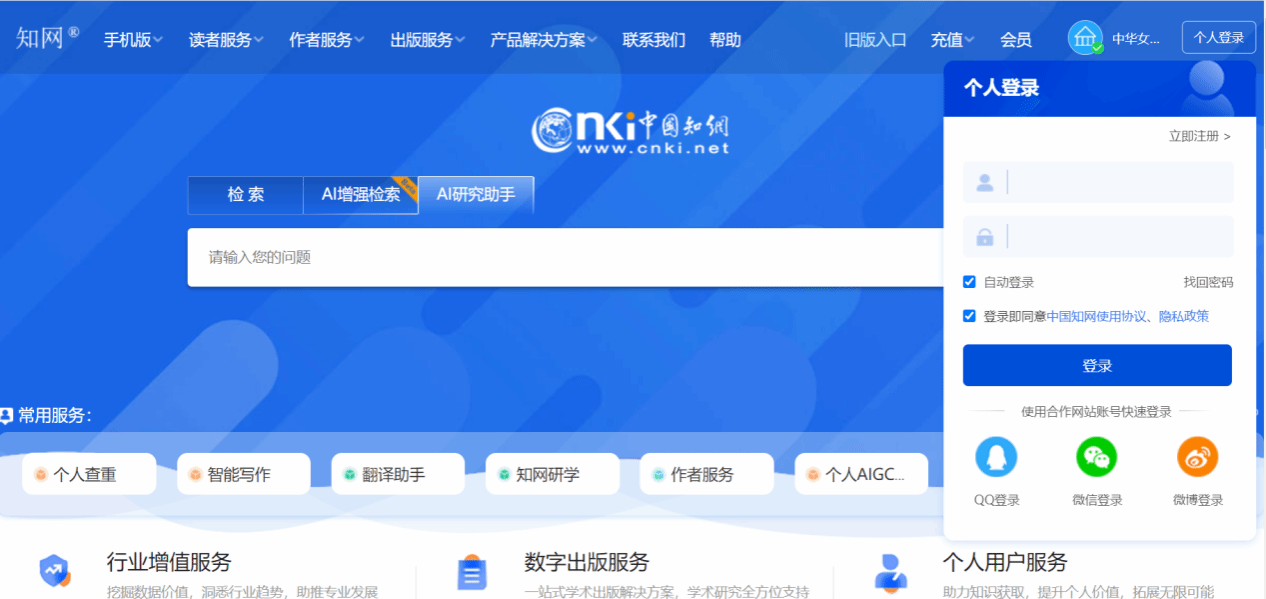
Task: Click the 数字出版服务 document icon
Action: click(x=471, y=573)
